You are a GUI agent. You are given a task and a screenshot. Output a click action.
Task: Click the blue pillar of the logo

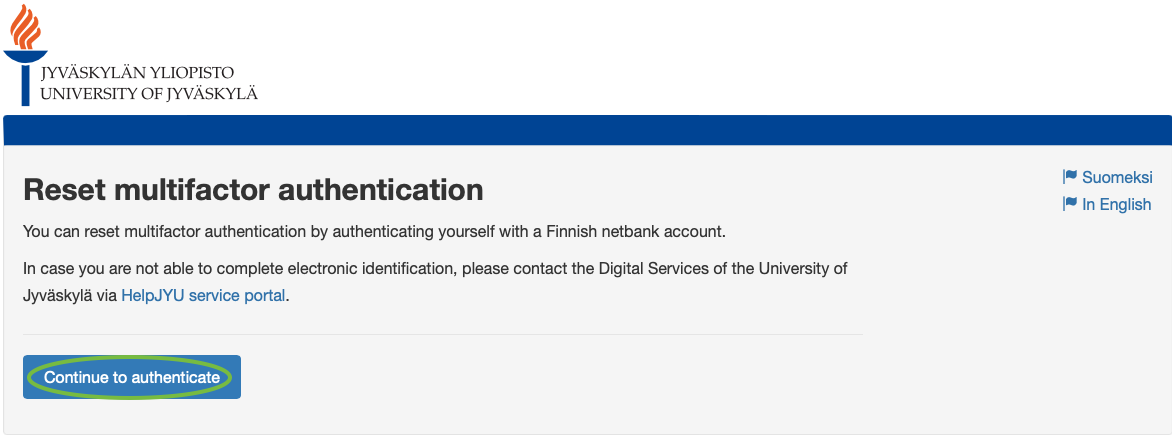pyautogui.click(x=25, y=85)
